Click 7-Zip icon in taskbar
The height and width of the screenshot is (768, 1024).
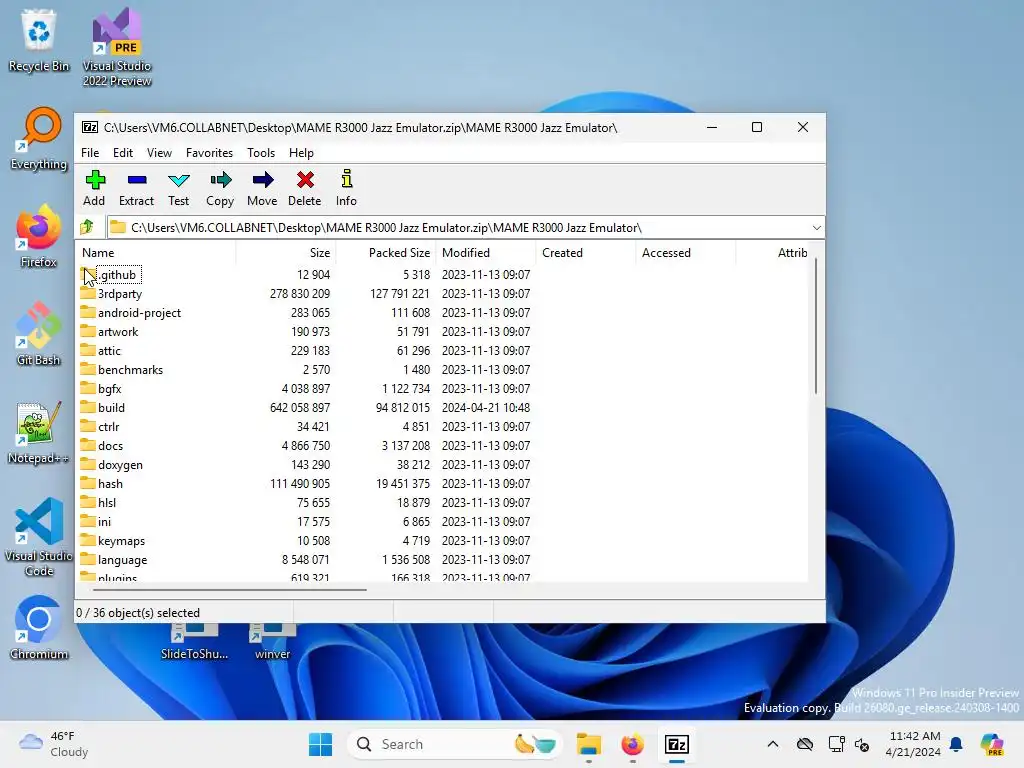tap(677, 744)
